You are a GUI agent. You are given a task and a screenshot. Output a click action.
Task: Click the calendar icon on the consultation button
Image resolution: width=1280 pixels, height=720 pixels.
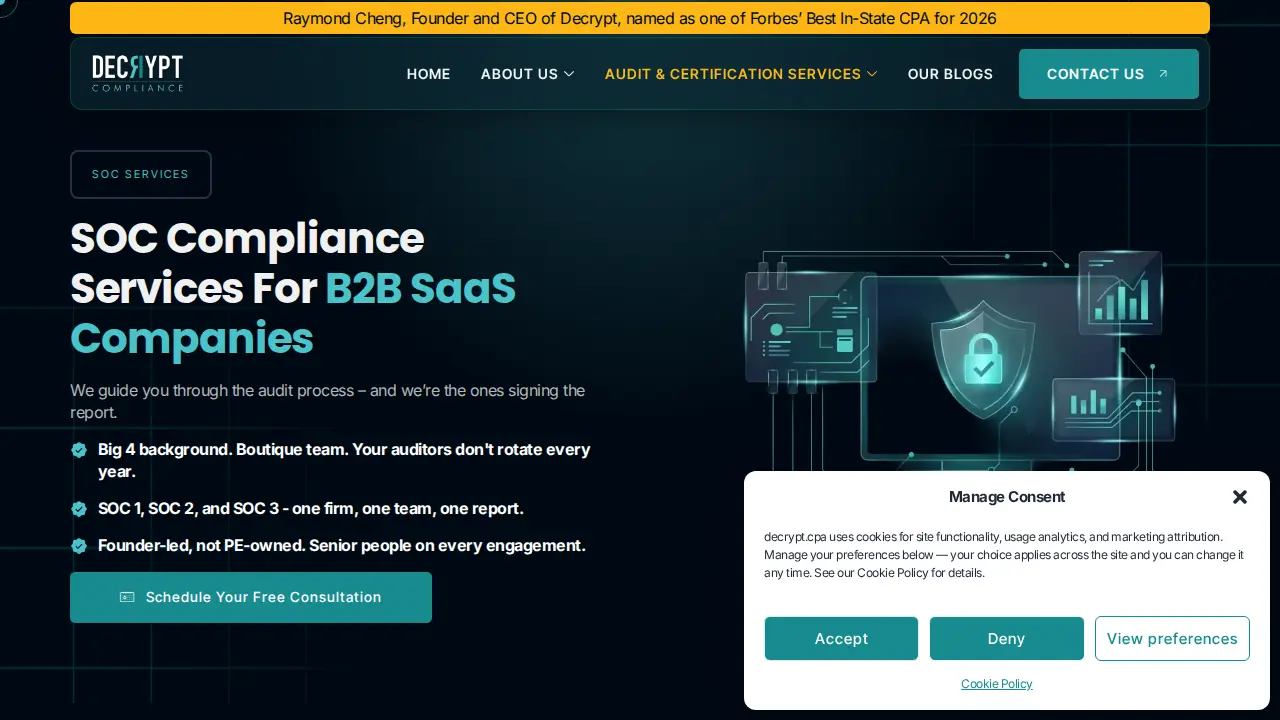coord(127,597)
